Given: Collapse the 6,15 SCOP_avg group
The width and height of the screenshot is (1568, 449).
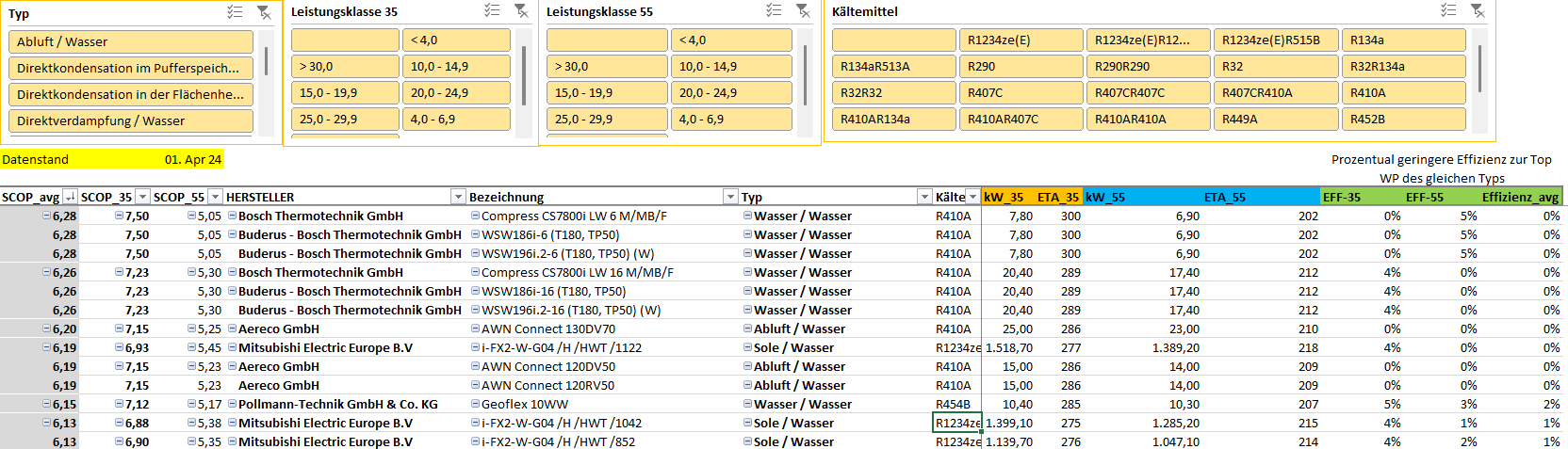Looking at the screenshot, I should point(47,404).
